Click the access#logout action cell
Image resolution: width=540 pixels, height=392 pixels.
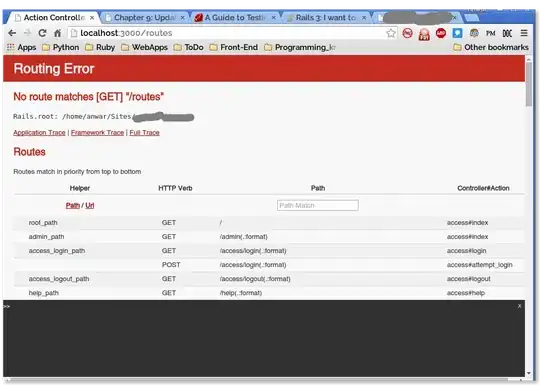click(468, 279)
